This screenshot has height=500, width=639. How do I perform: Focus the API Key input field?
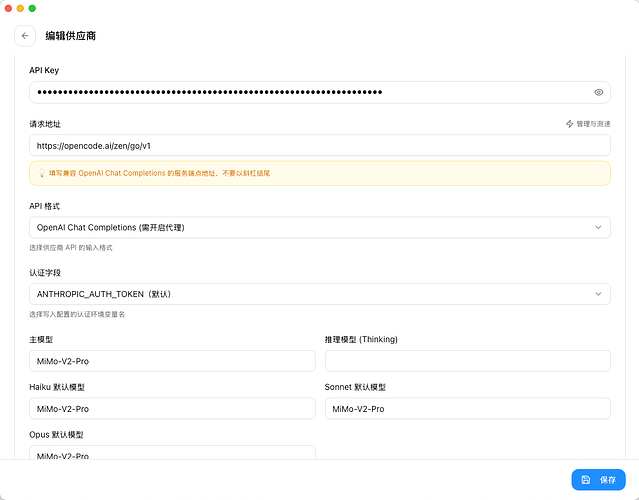[x=320, y=93]
